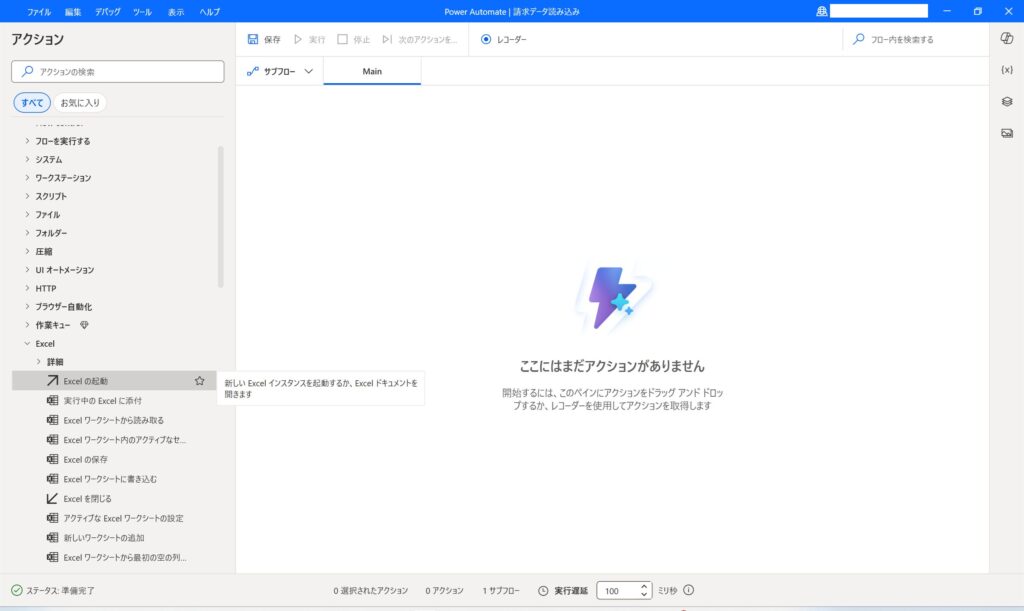The height and width of the screenshot is (611, 1024).
Task: Open the Variables {x} pane
Action: pyautogui.click(x=1006, y=70)
